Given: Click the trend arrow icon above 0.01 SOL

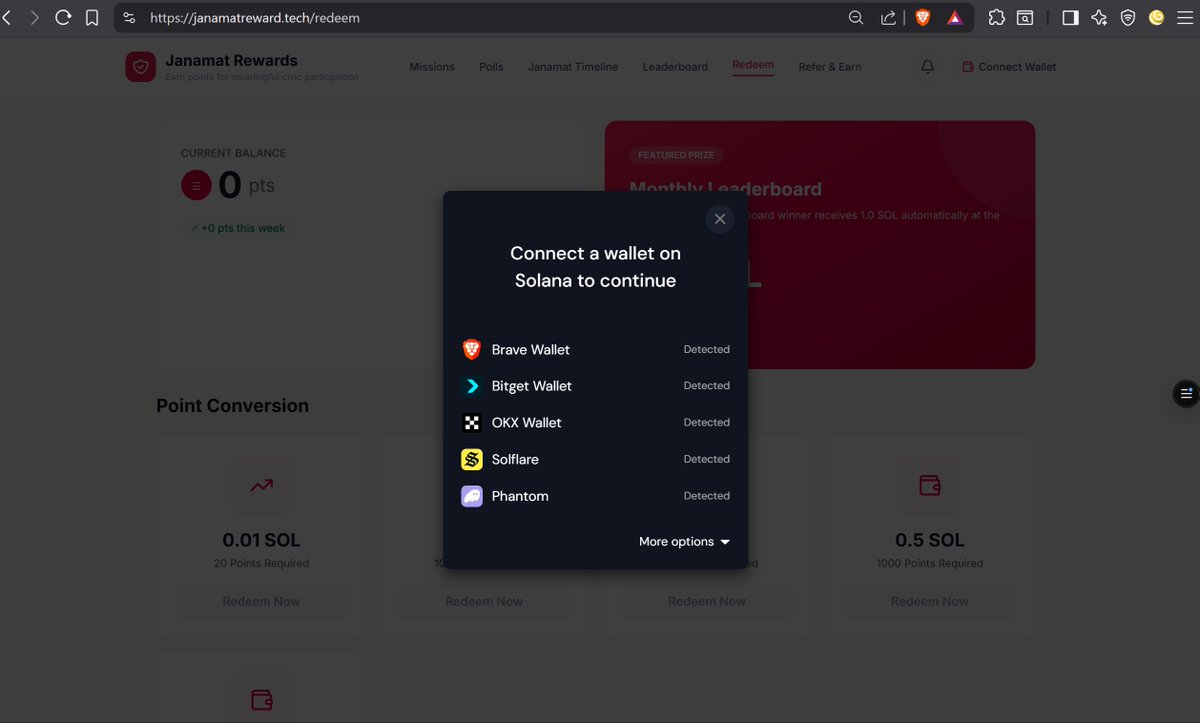Looking at the screenshot, I should [262, 485].
